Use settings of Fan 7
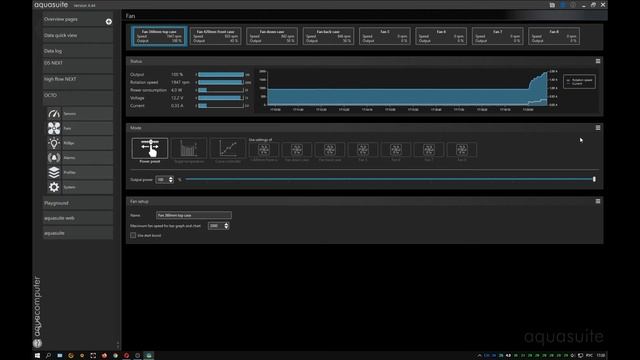Viewport: 640px width, 360px height. pyautogui.click(x=429, y=150)
